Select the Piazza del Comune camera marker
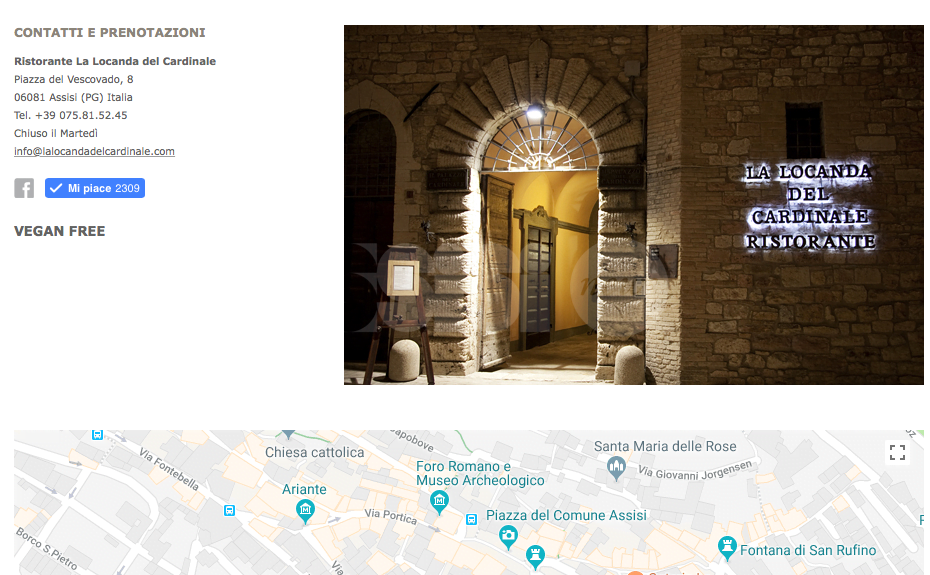Screen dimensions: 930x575 pos(508,537)
